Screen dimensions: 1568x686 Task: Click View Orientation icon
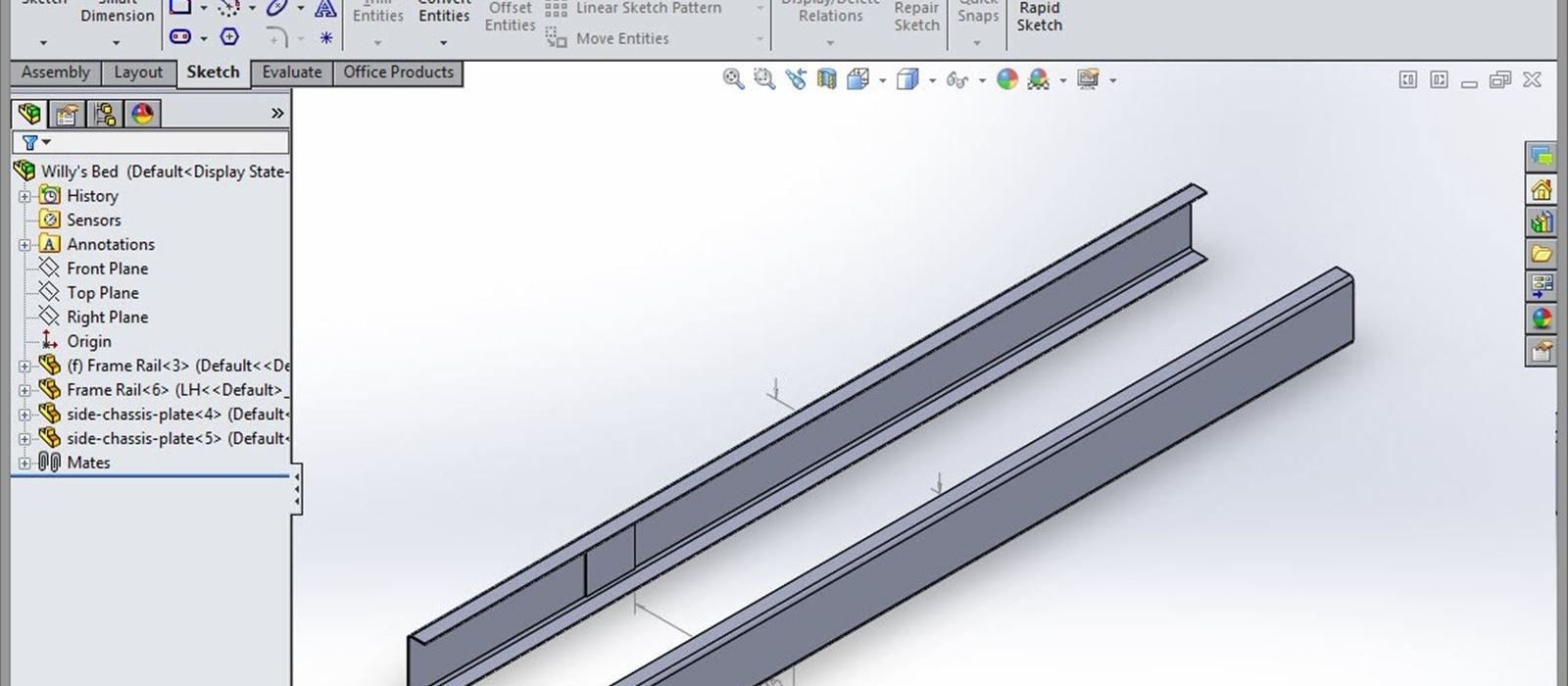(x=858, y=79)
